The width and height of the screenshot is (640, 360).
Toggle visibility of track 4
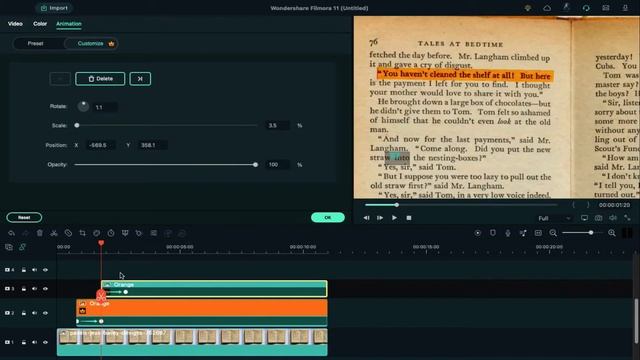tap(45, 270)
